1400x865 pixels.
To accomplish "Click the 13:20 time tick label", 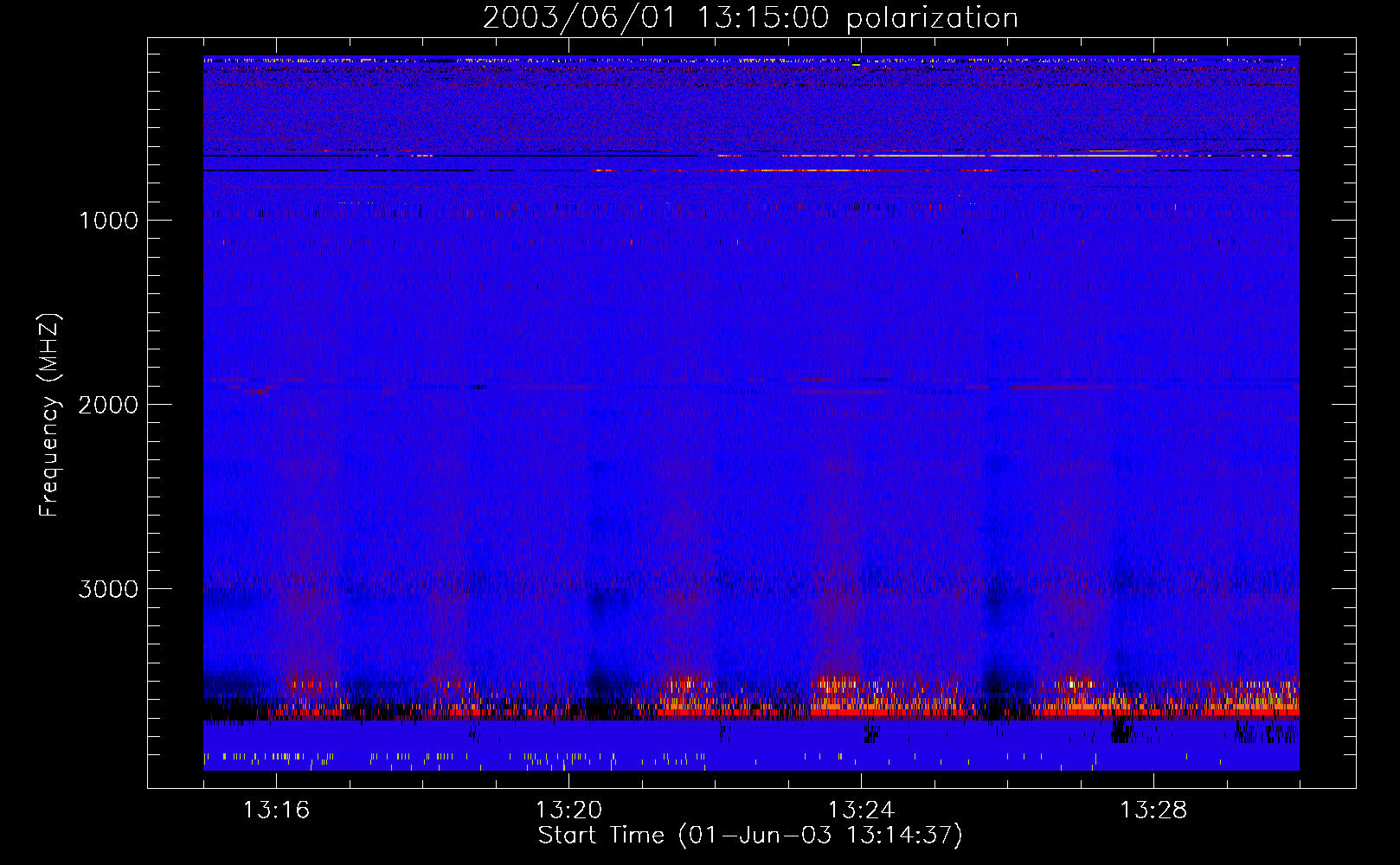I will [568, 811].
